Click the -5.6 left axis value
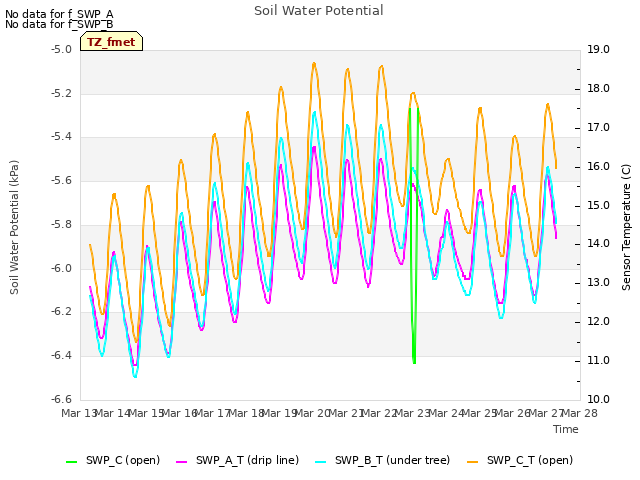 [x=61, y=180]
